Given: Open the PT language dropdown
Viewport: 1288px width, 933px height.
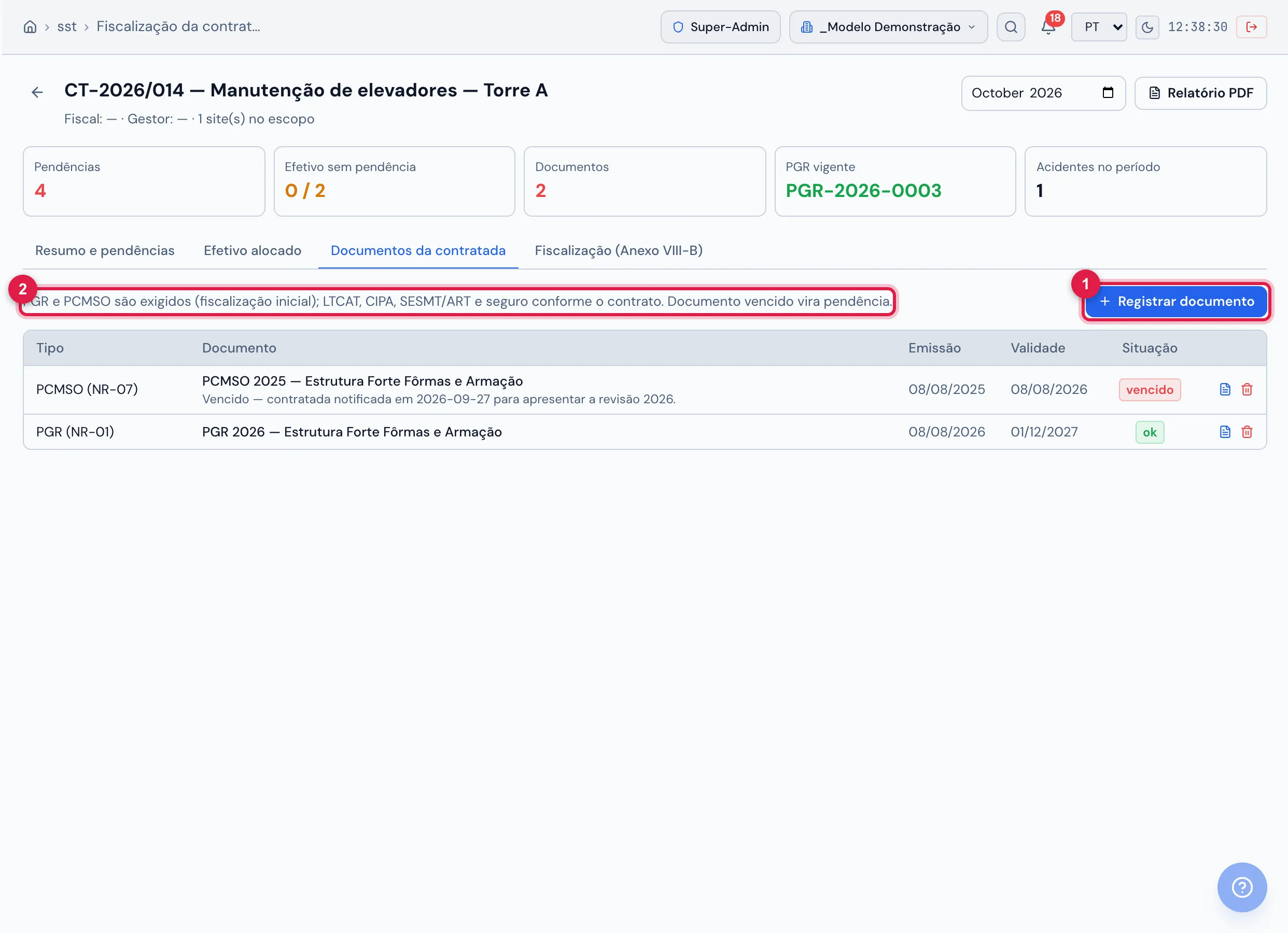Looking at the screenshot, I should 1098,26.
